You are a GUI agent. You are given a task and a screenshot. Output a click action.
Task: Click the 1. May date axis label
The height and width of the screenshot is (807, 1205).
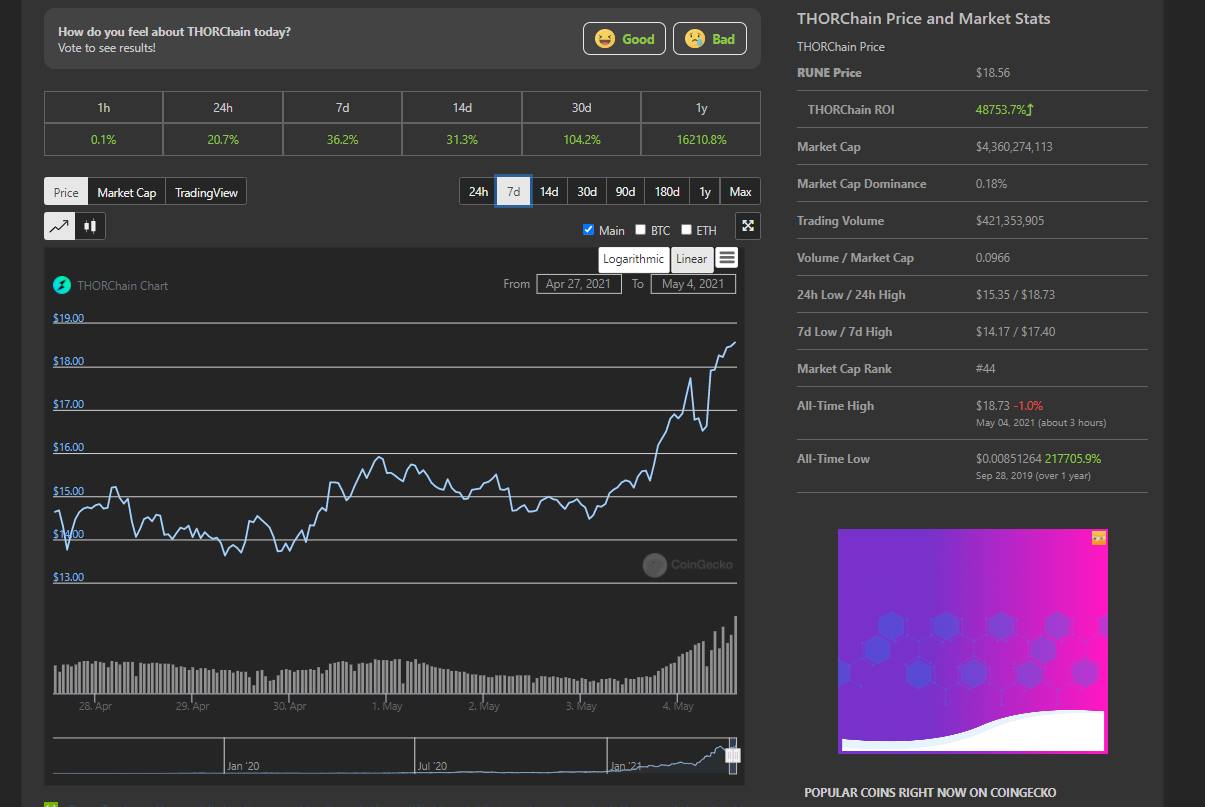click(x=386, y=706)
